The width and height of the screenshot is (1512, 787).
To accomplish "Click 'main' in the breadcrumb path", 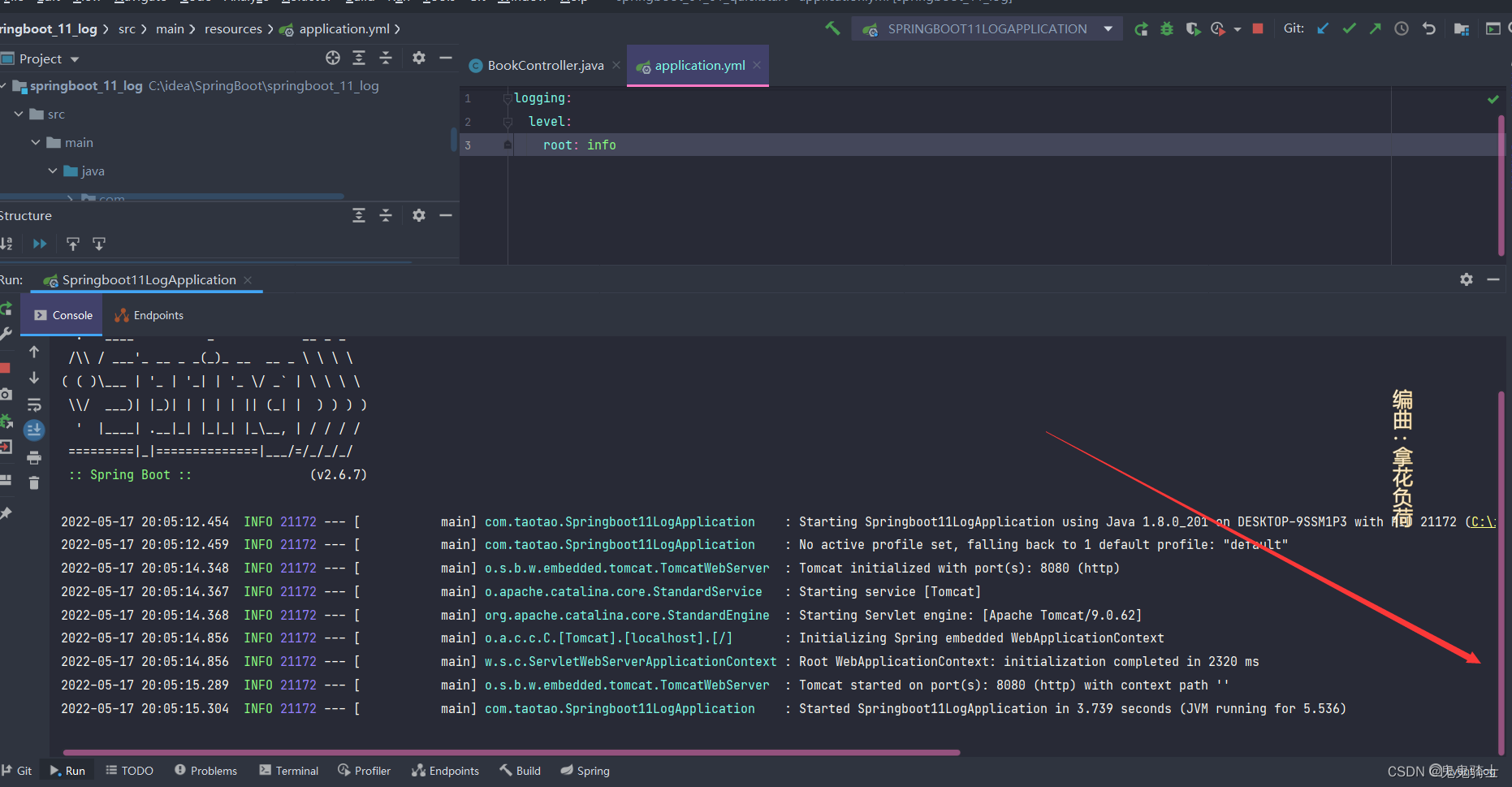I will pos(170,29).
